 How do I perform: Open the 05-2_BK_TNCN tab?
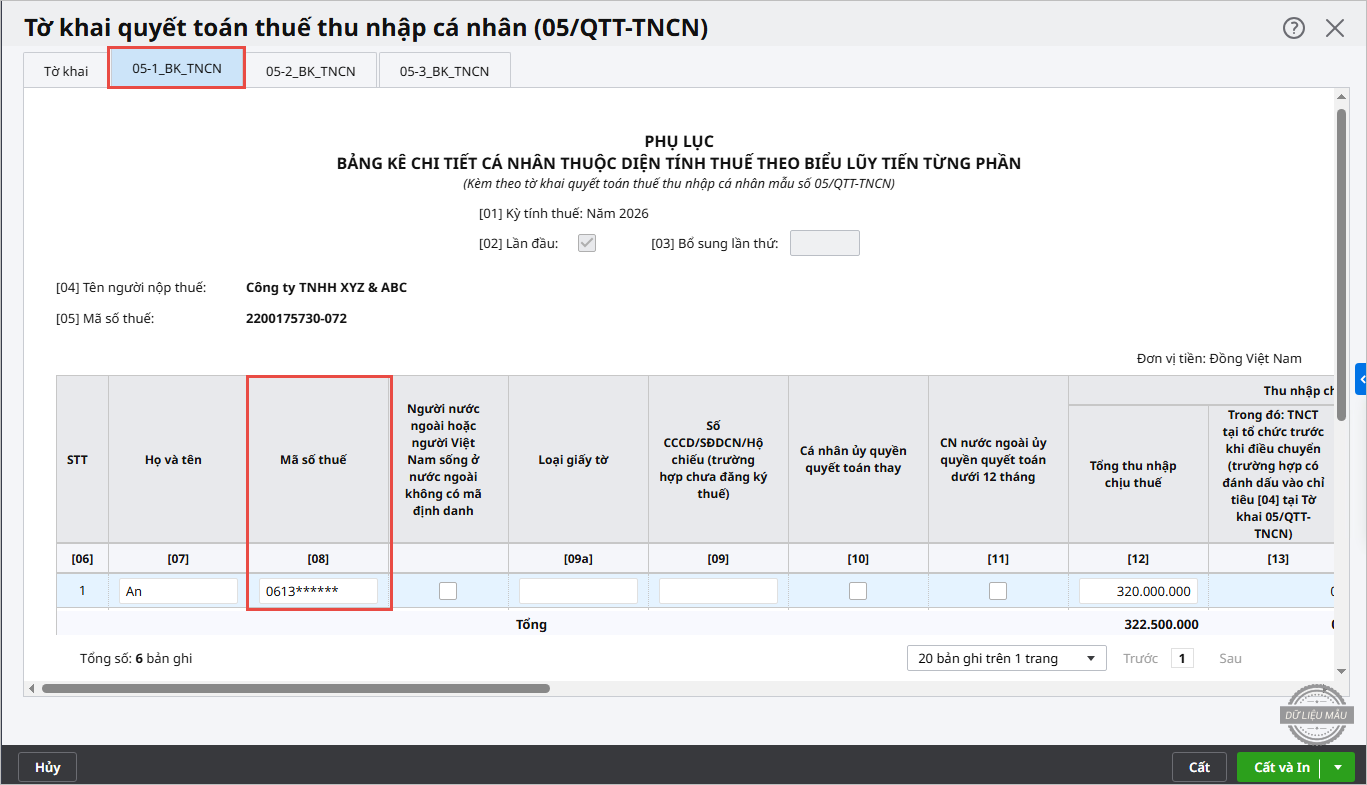pyautogui.click(x=310, y=71)
